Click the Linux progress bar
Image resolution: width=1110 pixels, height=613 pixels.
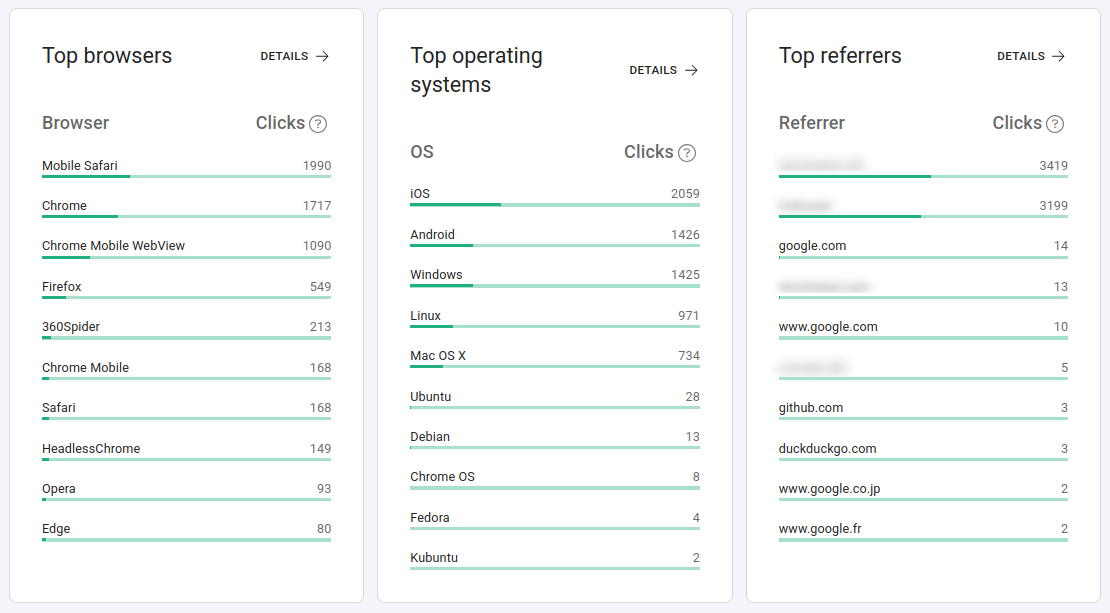[554, 326]
